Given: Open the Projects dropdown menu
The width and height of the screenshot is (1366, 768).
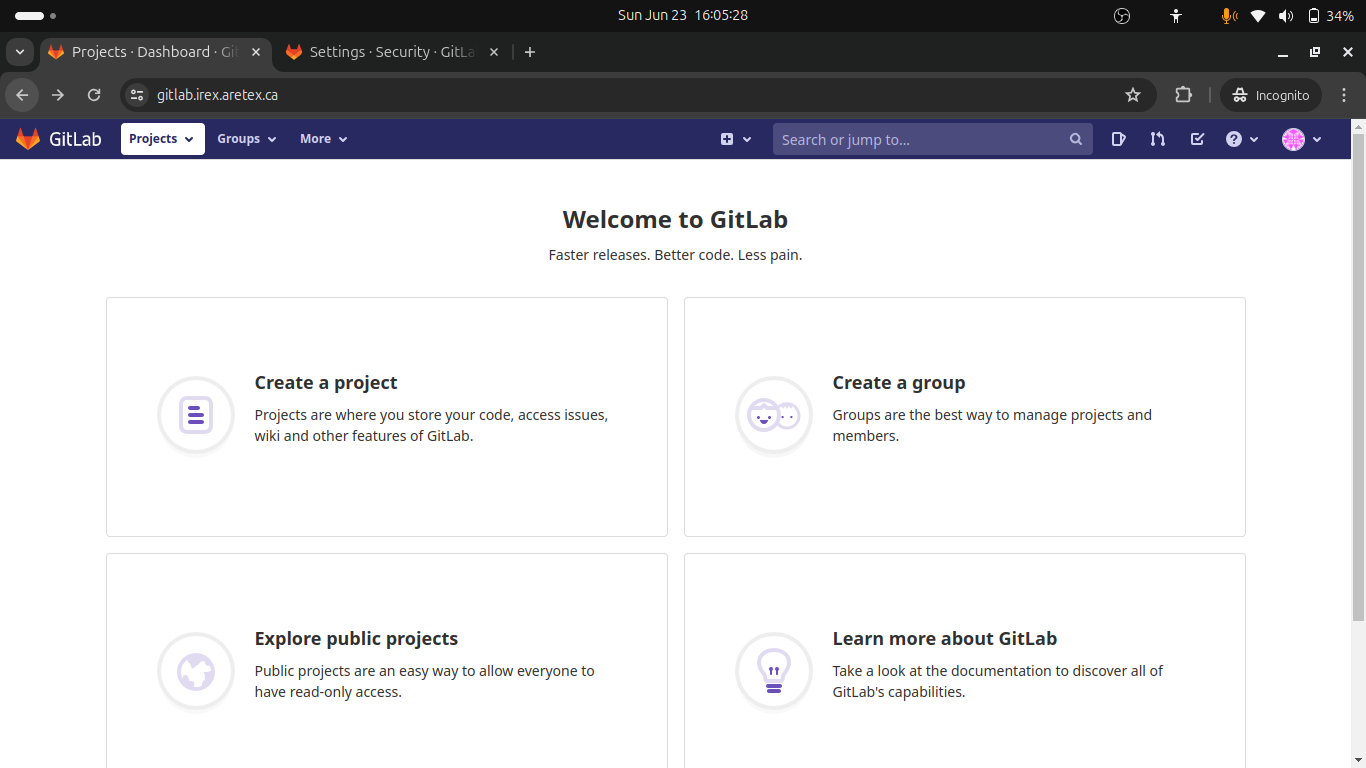Looking at the screenshot, I should point(162,139).
